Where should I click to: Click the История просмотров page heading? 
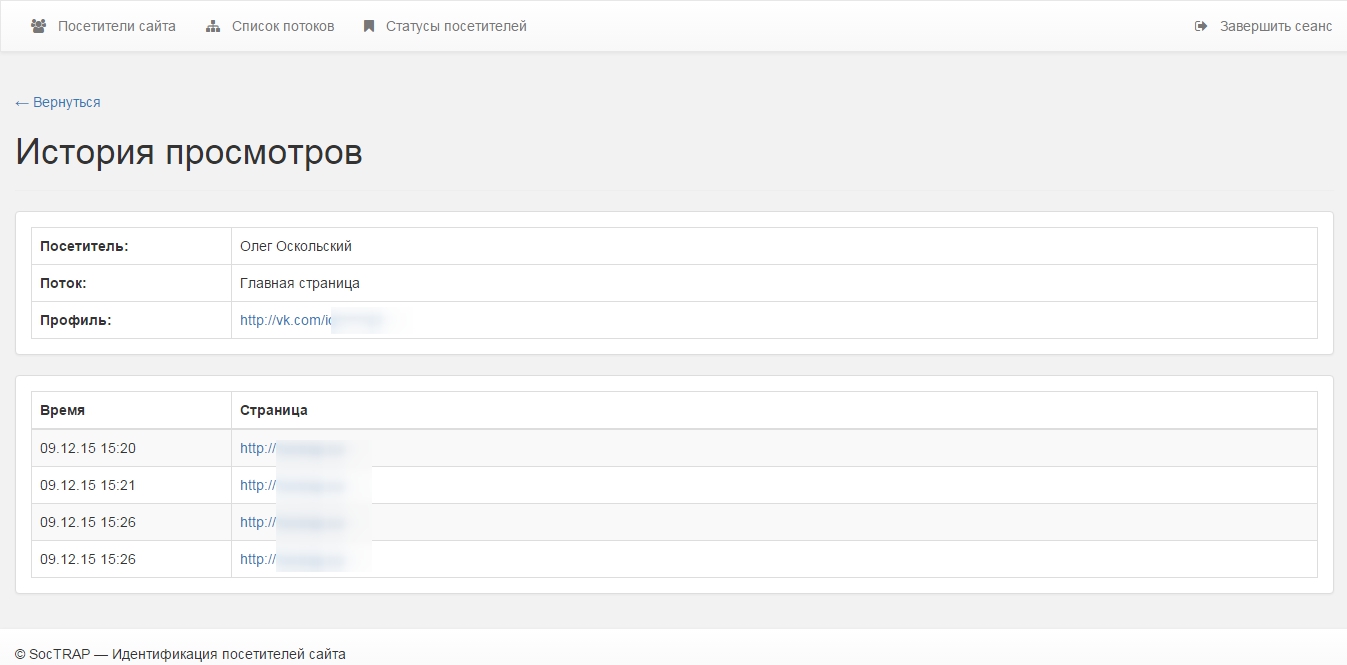coord(189,152)
